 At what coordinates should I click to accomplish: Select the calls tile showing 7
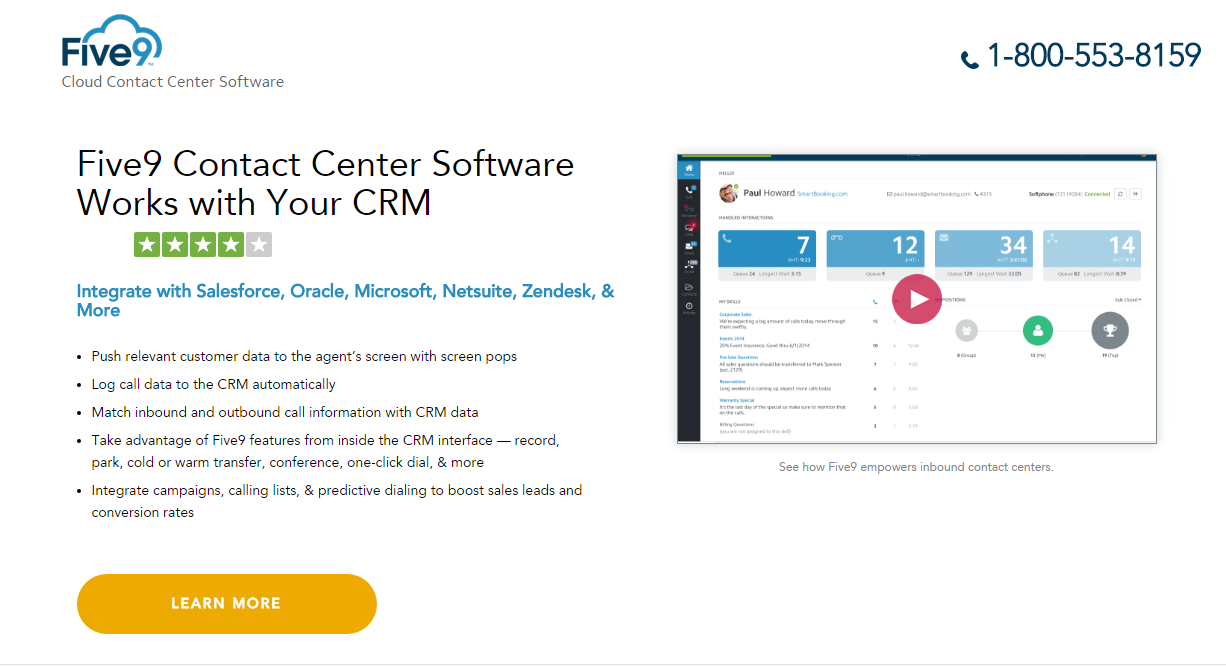(767, 255)
